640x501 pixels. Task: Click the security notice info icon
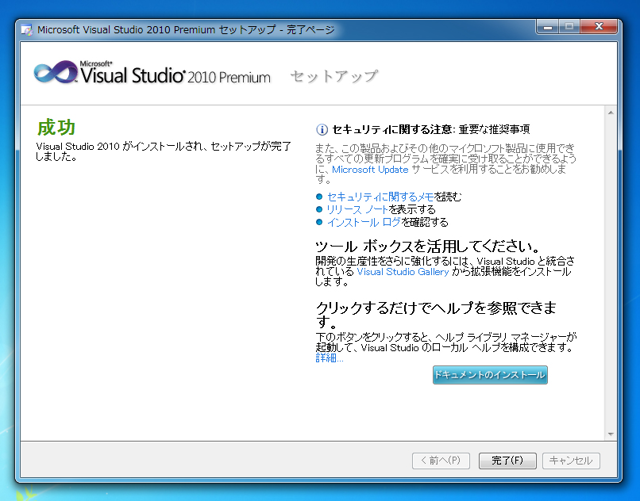coord(322,130)
